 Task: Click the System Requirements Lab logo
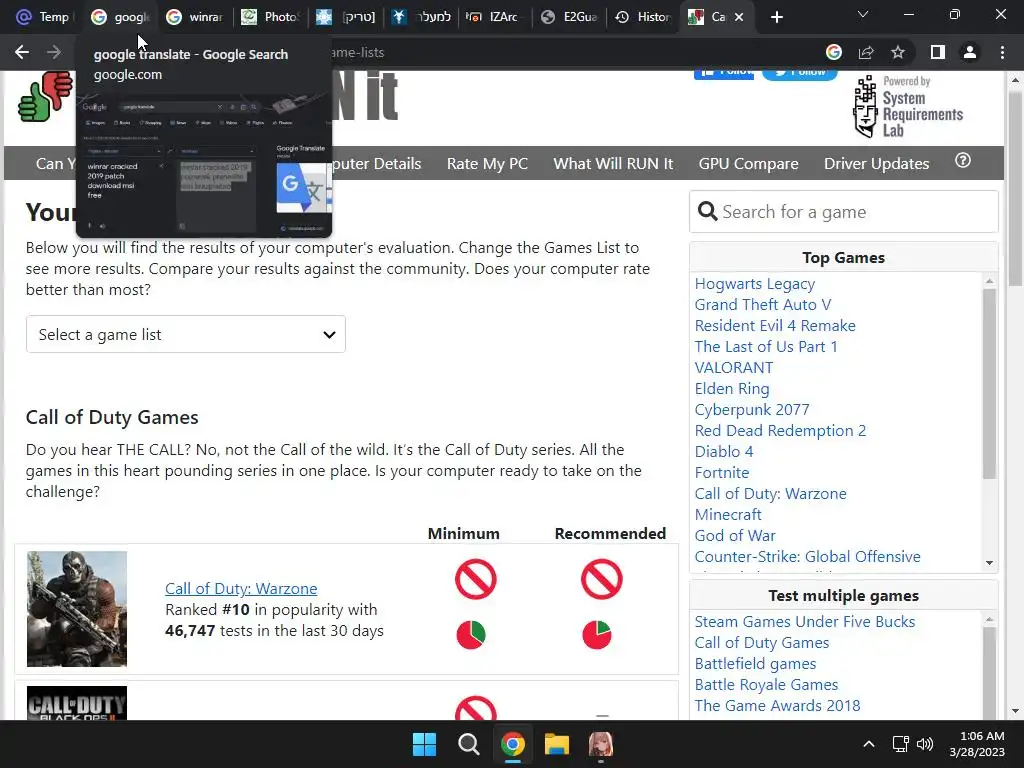tap(908, 106)
